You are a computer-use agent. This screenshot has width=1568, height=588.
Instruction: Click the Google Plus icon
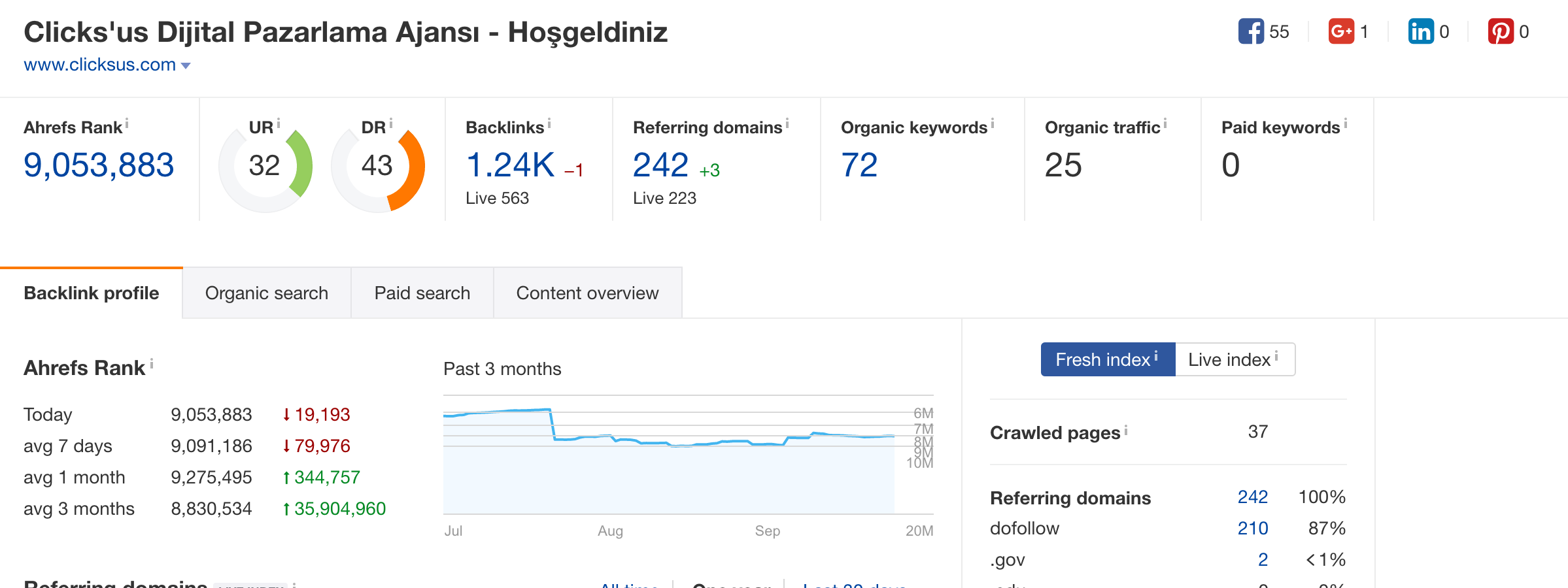[x=1340, y=31]
